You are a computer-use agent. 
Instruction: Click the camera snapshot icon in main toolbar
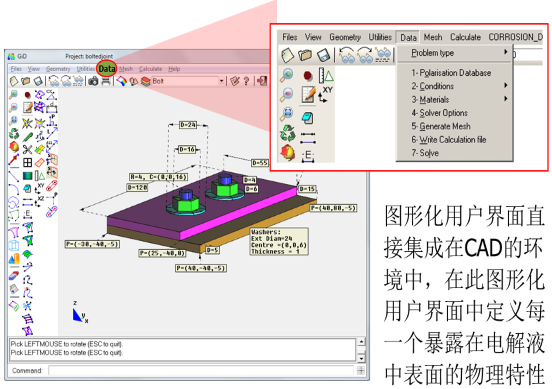pos(93,81)
